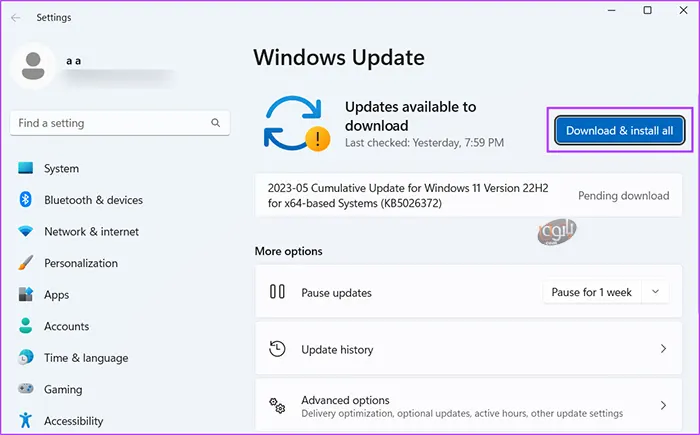Viewport: 700px width, 435px height.
Task: Click the Gaming controller icon
Action: [25, 389]
